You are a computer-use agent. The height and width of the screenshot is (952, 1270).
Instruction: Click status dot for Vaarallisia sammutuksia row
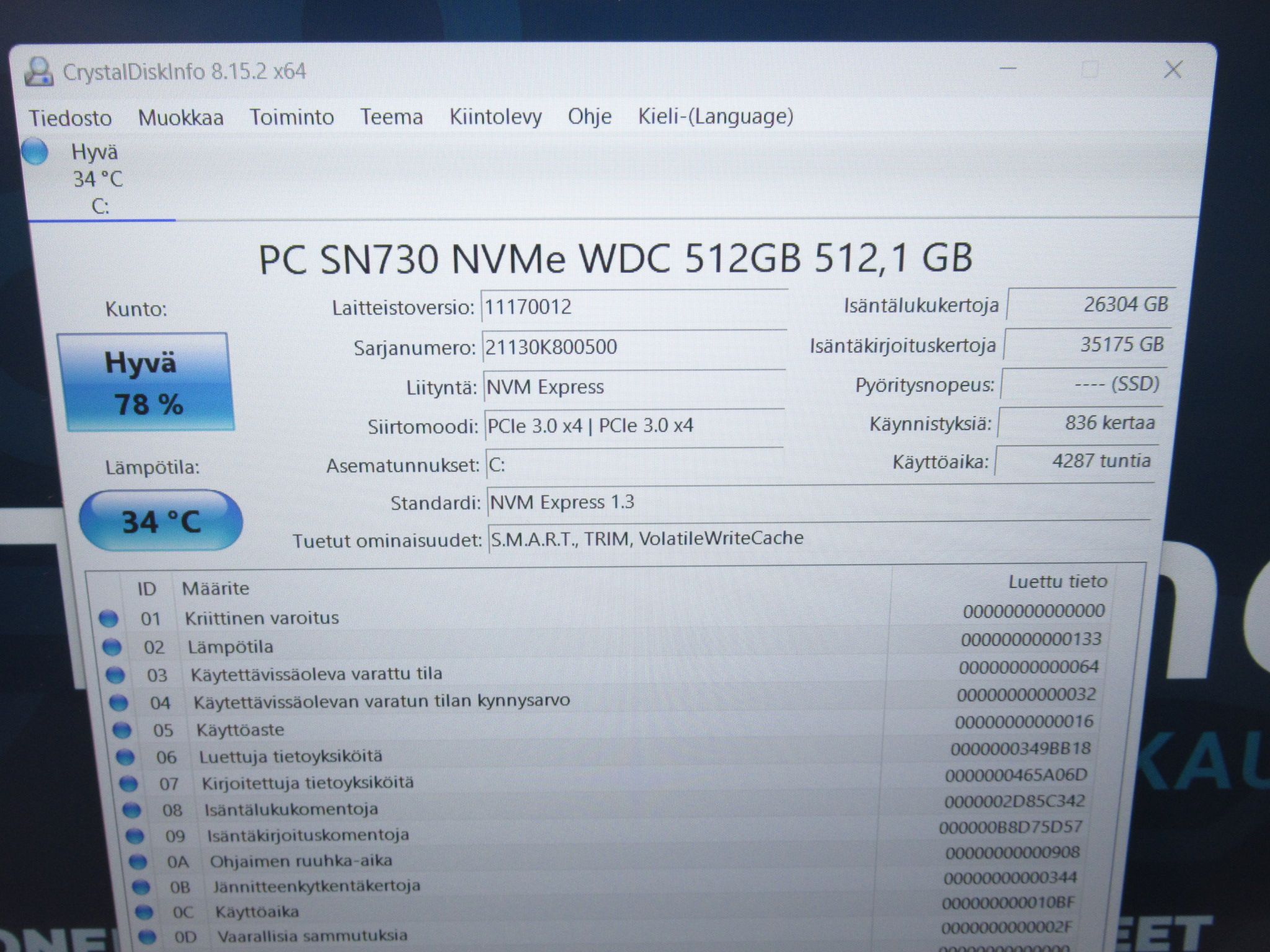click(147, 936)
